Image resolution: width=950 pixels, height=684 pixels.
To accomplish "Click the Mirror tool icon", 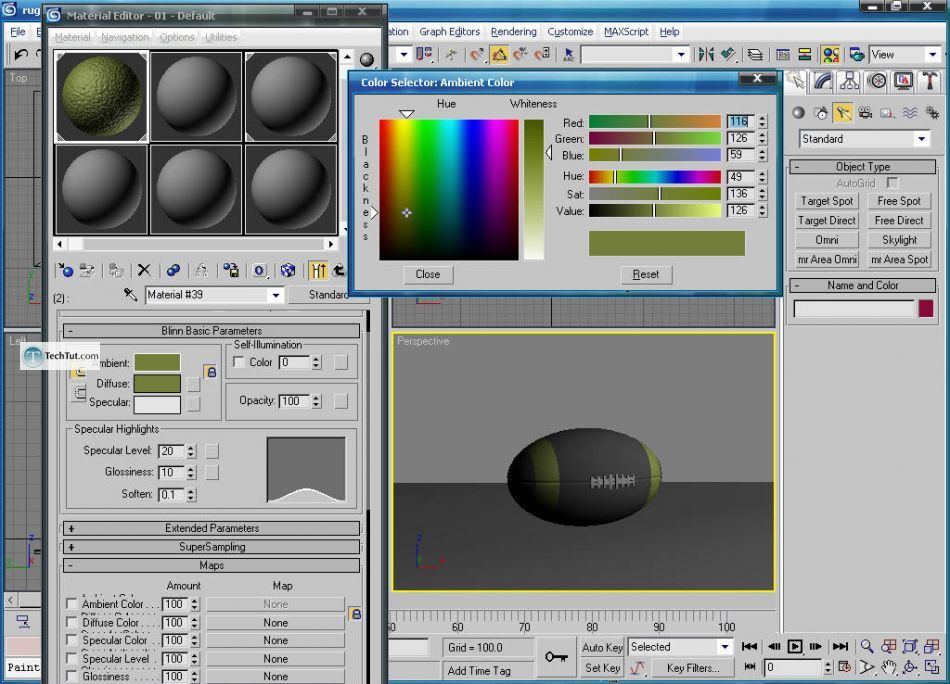I will (x=706, y=55).
